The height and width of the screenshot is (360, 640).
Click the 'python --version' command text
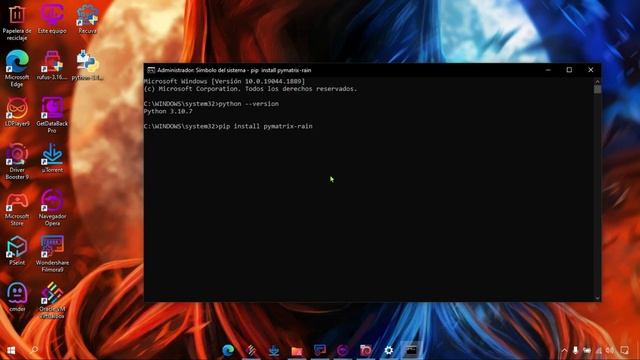[x=249, y=104]
